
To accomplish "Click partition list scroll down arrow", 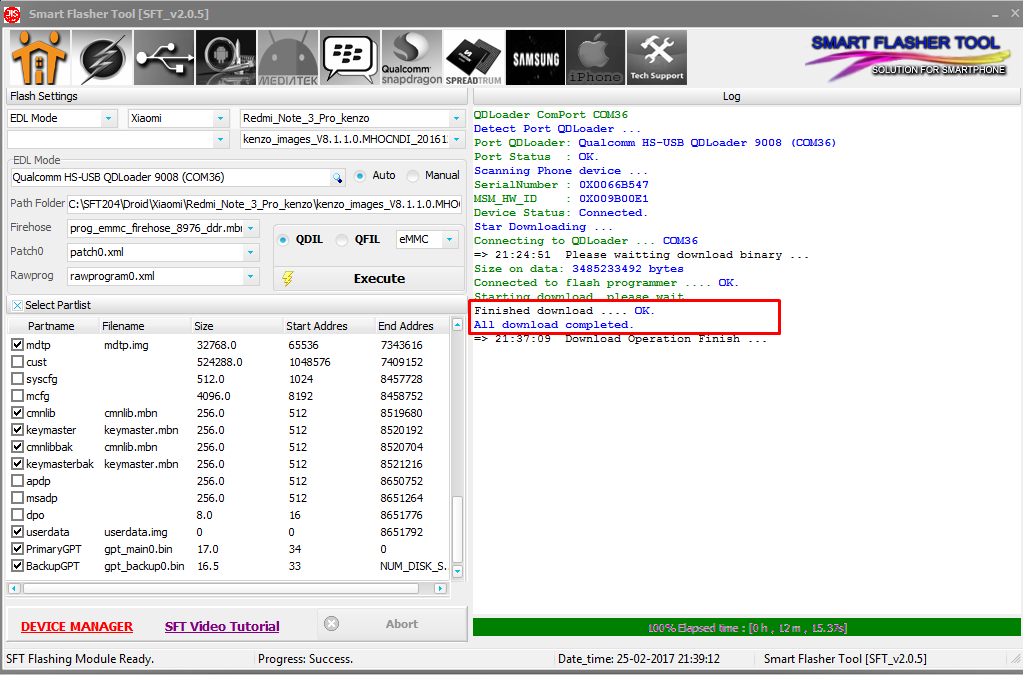I will pos(457,571).
